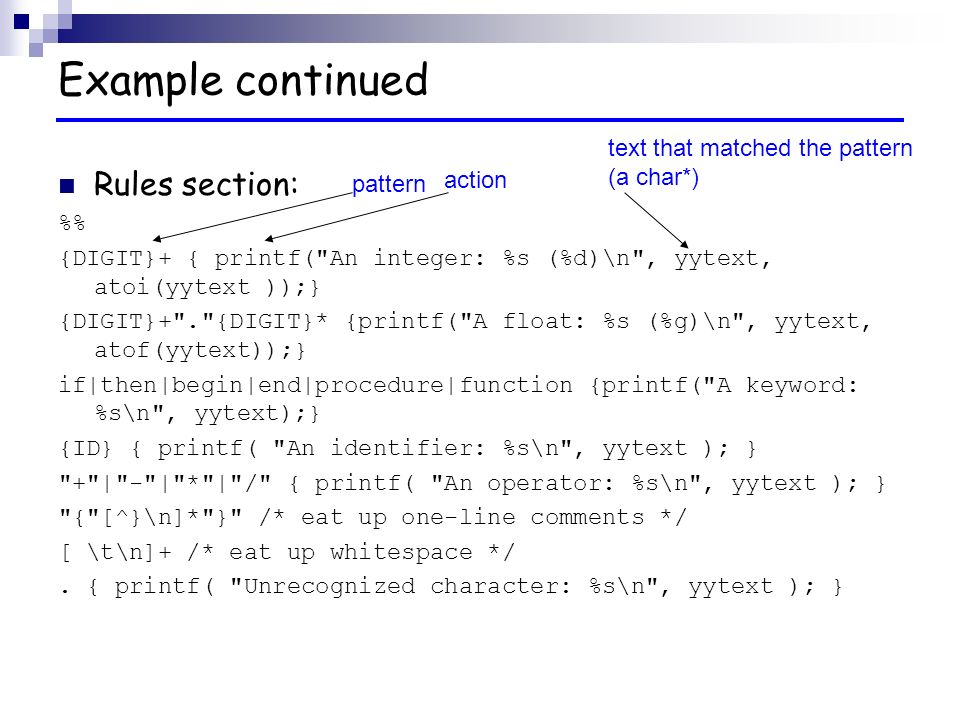960x720 pixels.
Task: Click the 'procedure' keyword in the pattern
Action: (x=379, y=385)
